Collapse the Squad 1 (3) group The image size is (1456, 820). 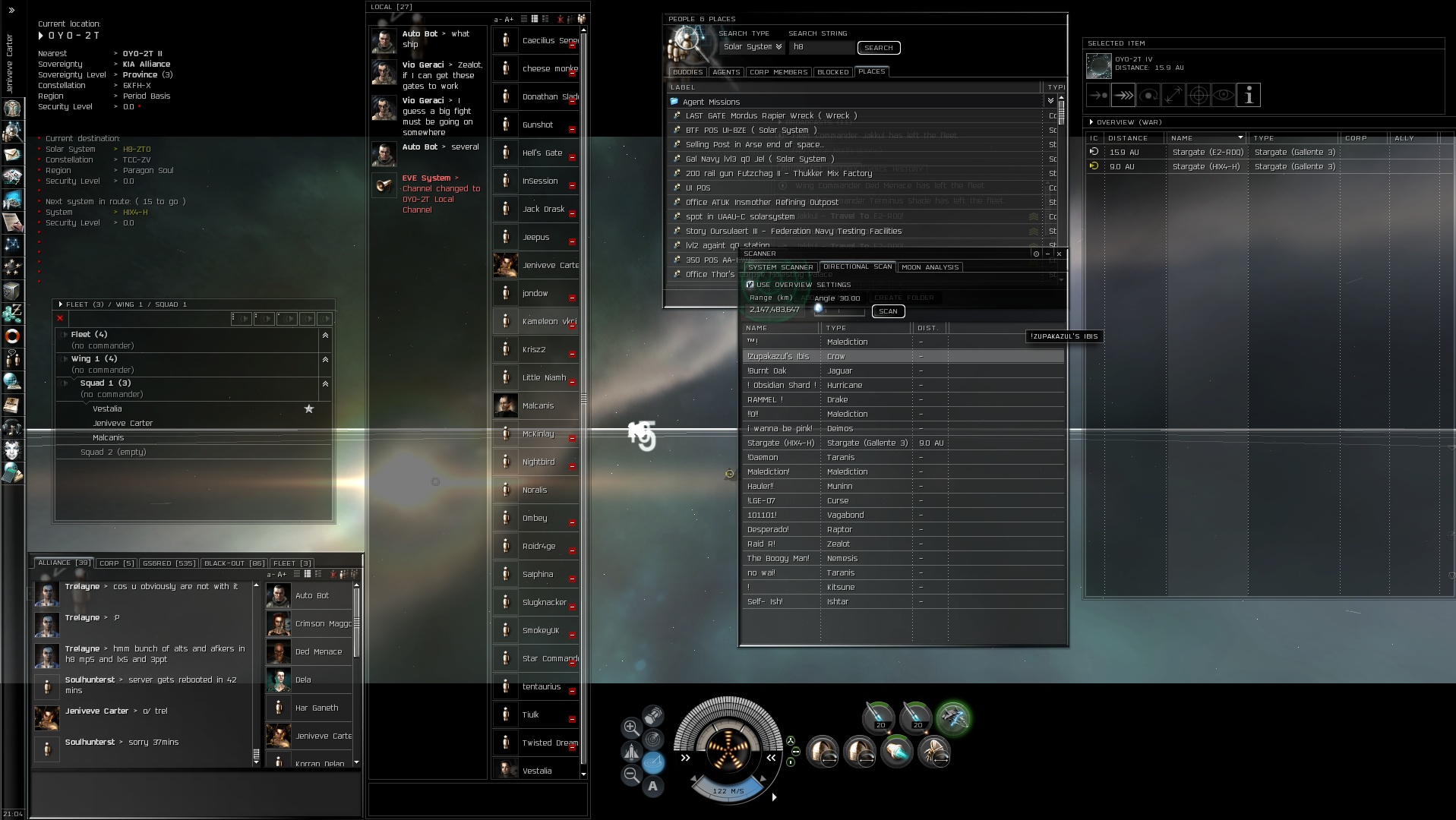(x=325, y=383)
